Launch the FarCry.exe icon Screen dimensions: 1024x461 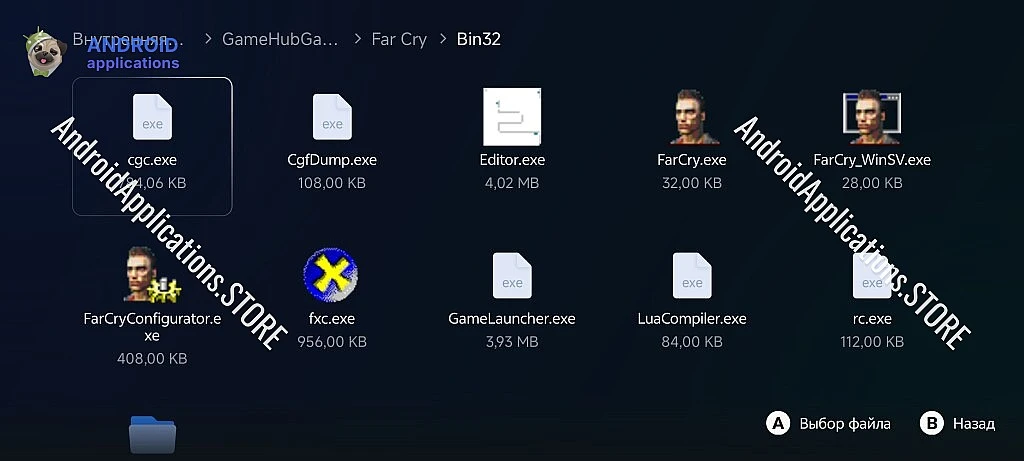click(692, 116)
